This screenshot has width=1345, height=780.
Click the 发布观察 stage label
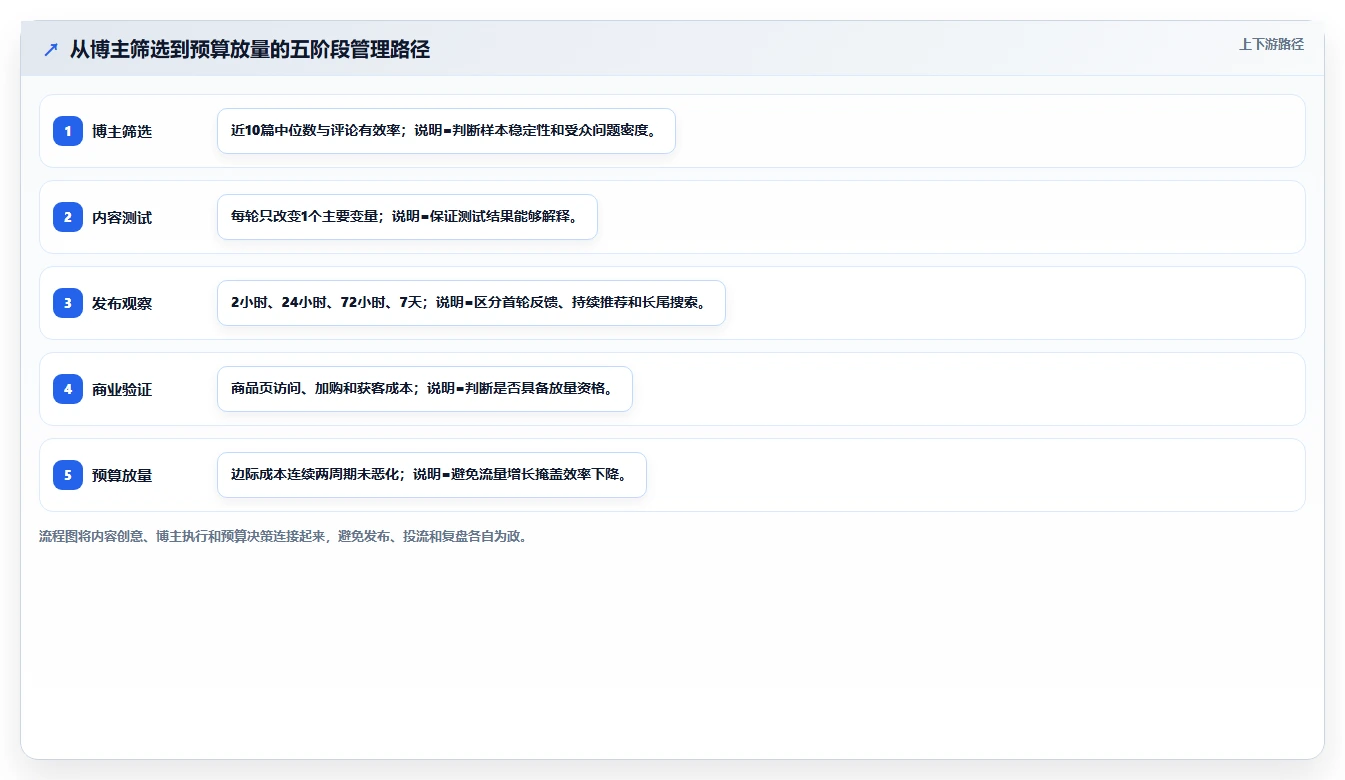pos(122,303)
